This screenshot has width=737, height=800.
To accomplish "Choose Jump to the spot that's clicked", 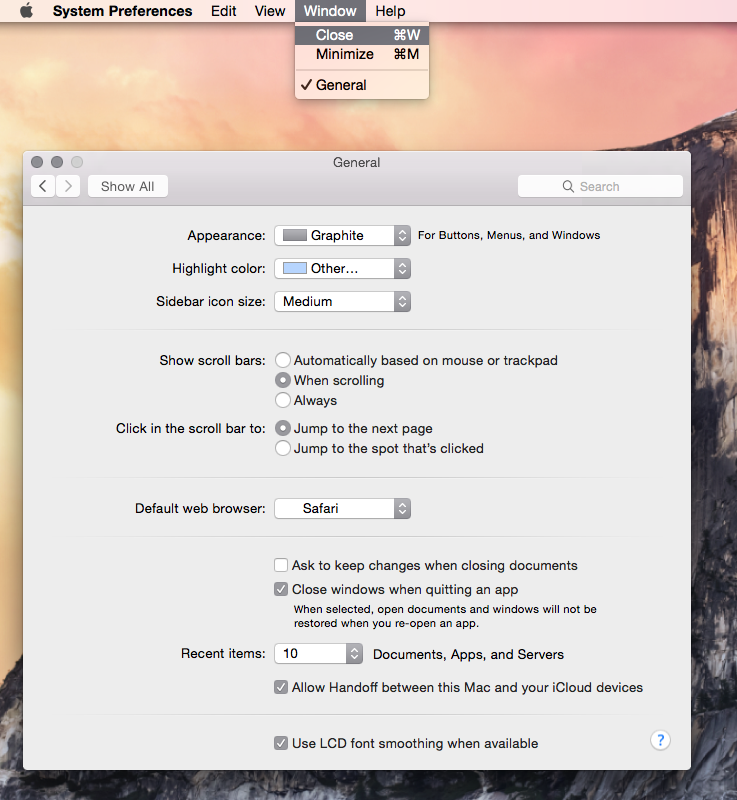I will pos(283,448).
